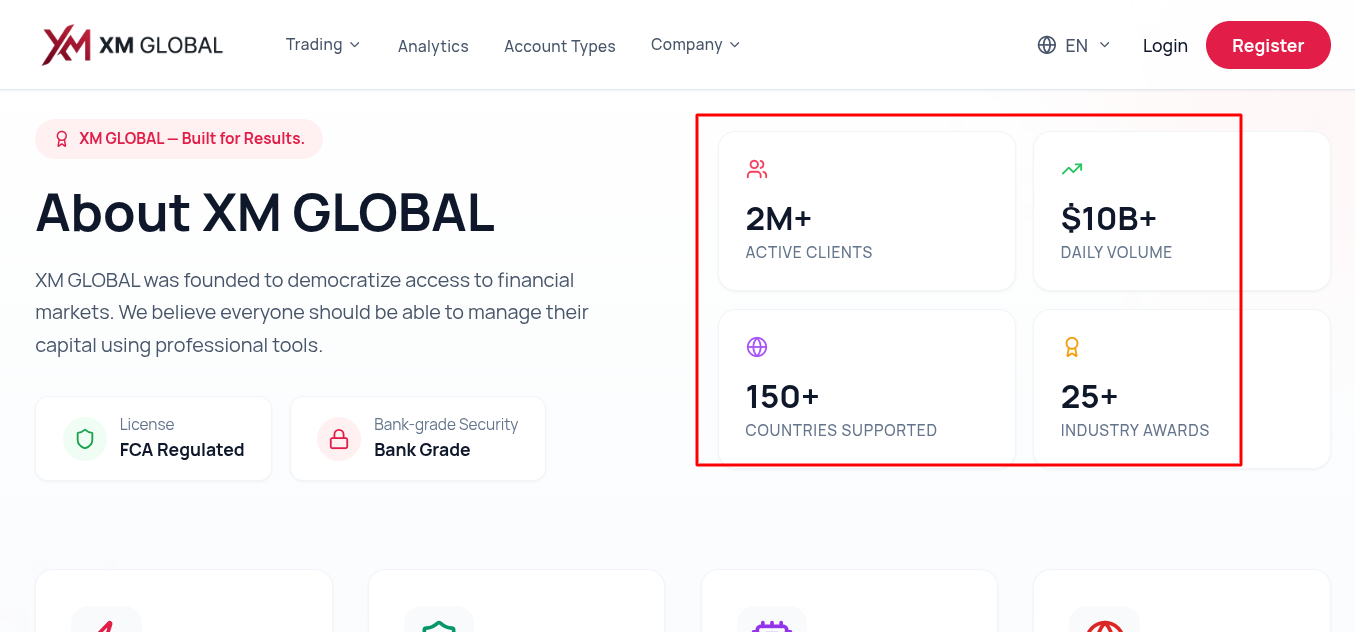Screen dimensions: 1355x632
Task: Click the purple globe icon above 150+
Action: [x=757, y=347]
